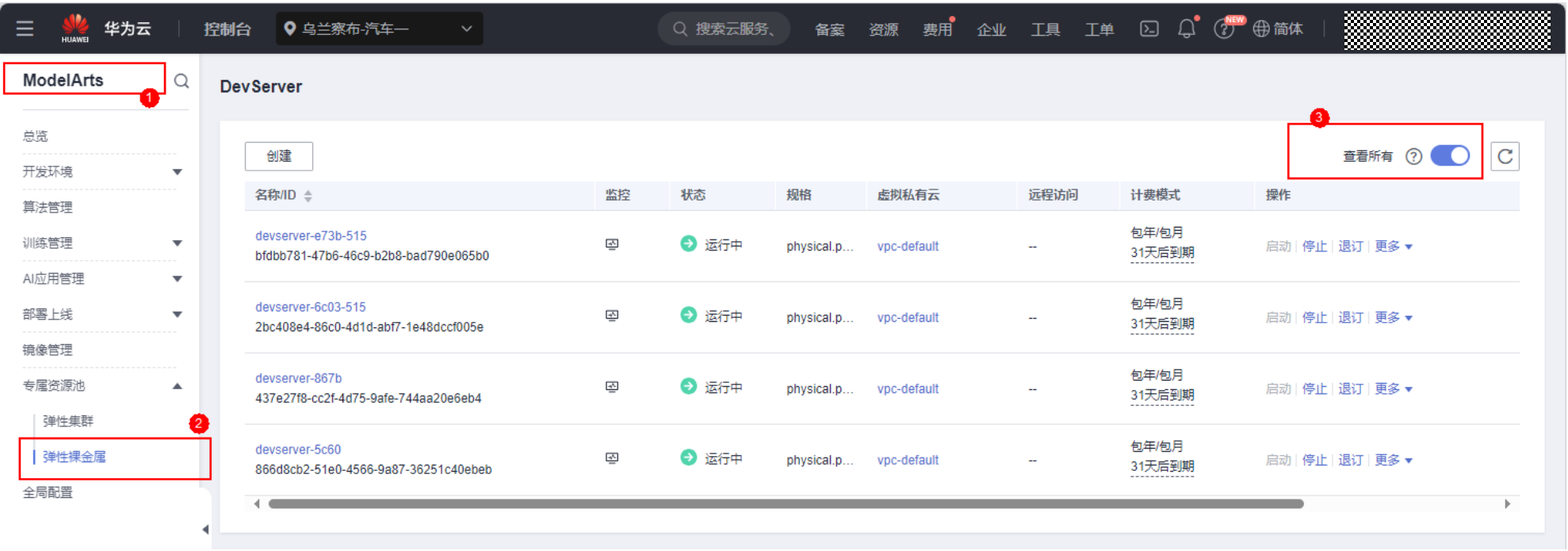Click the horizontal scrollbar thumb of the table
The width and height of the screenshot is (1568, 551).
(786, 503)
